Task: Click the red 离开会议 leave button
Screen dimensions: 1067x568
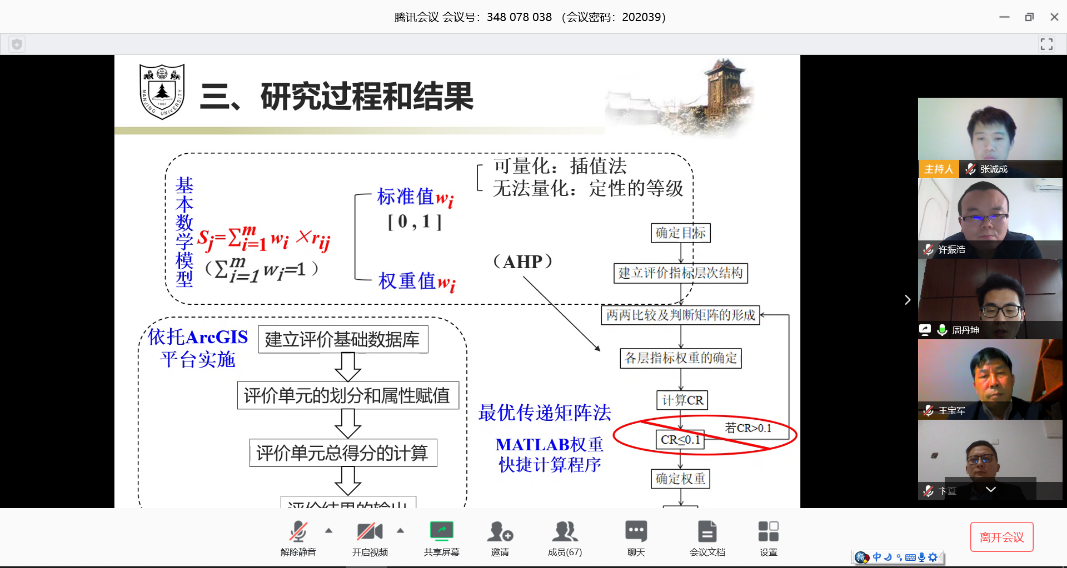Action: 1001,537
